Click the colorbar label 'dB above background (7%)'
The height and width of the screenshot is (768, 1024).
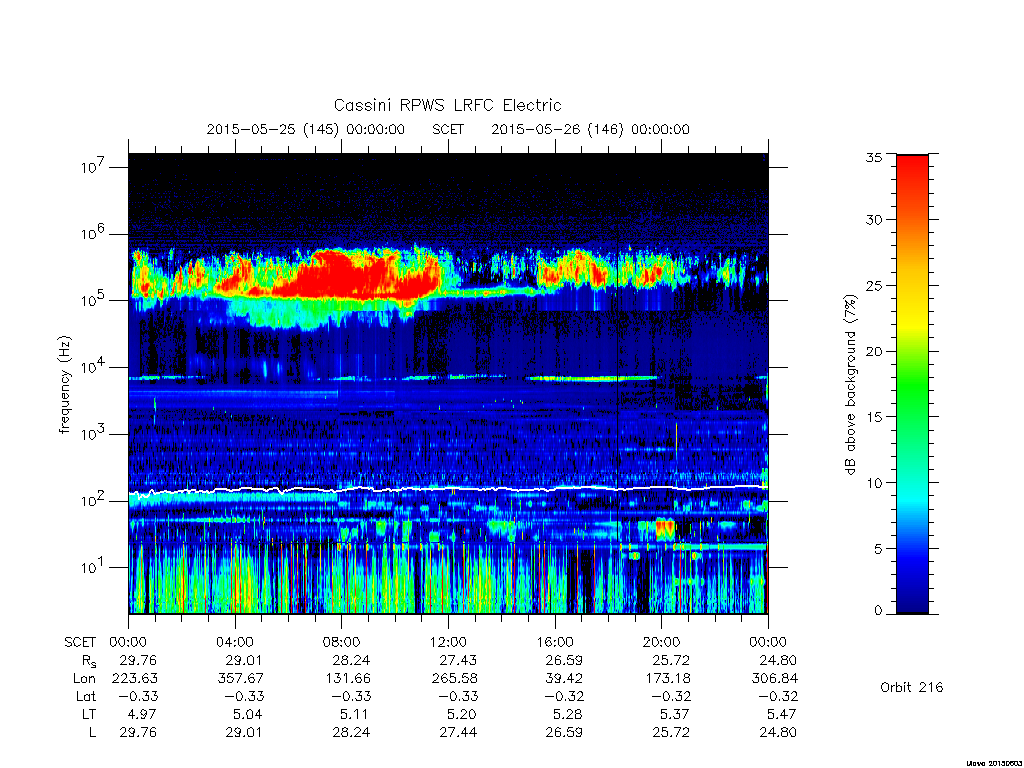[850, 384]
